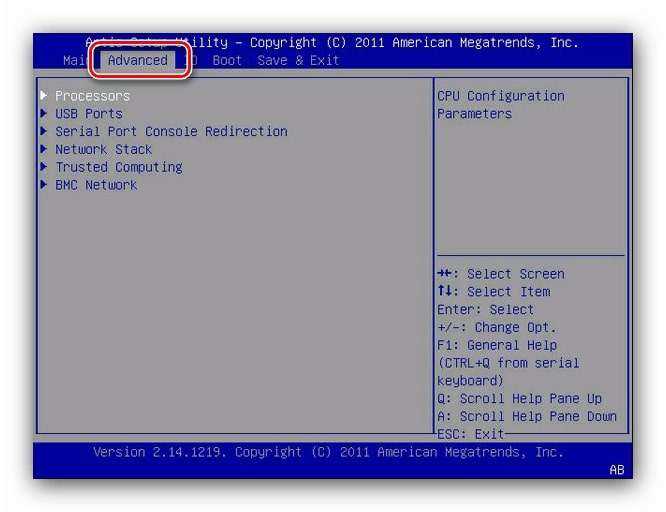666x512 pixels.
Task: Click the 'Parameters' help text line
Action: point(474,114)
